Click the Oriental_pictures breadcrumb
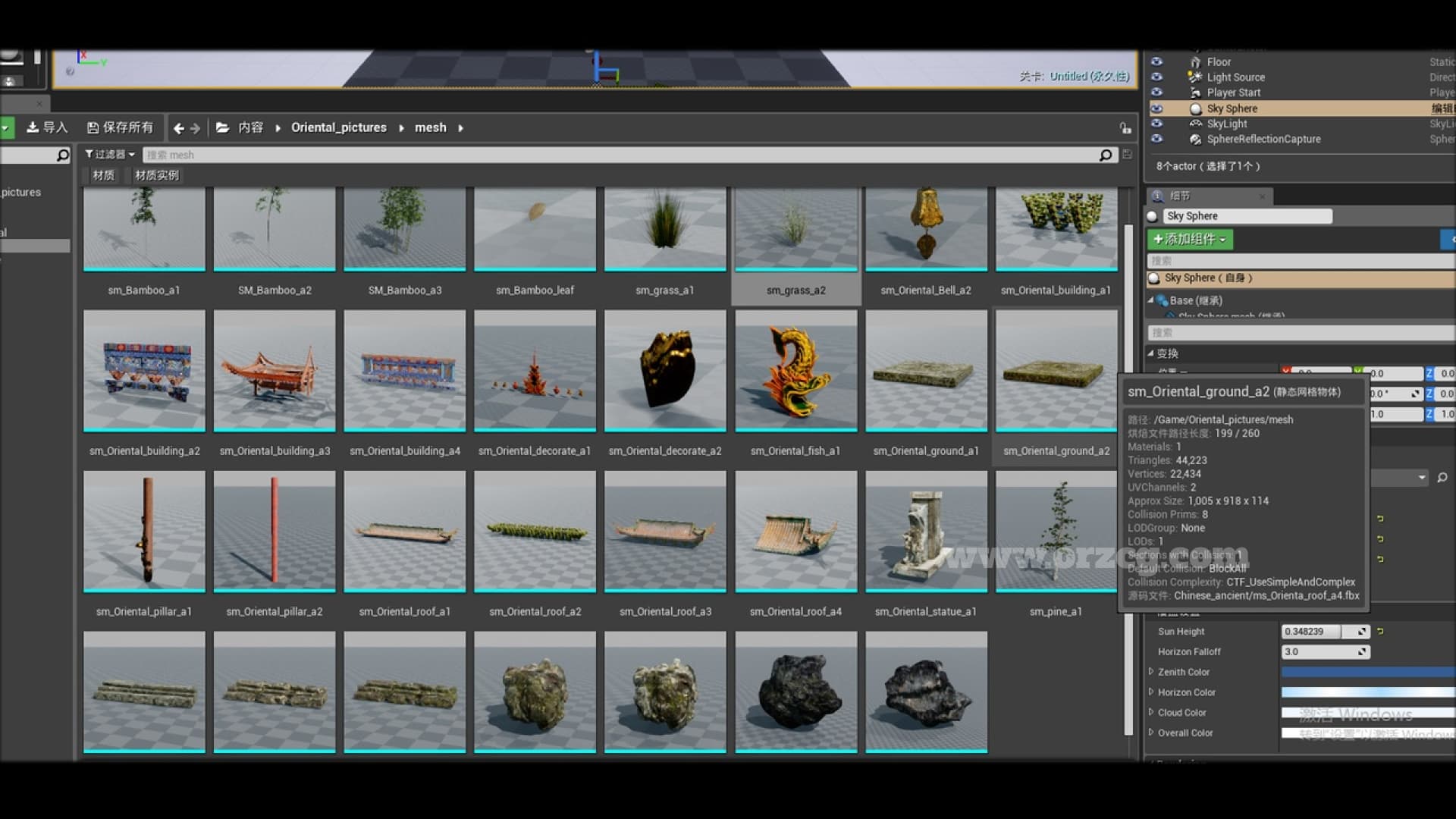 coord(338,127)
